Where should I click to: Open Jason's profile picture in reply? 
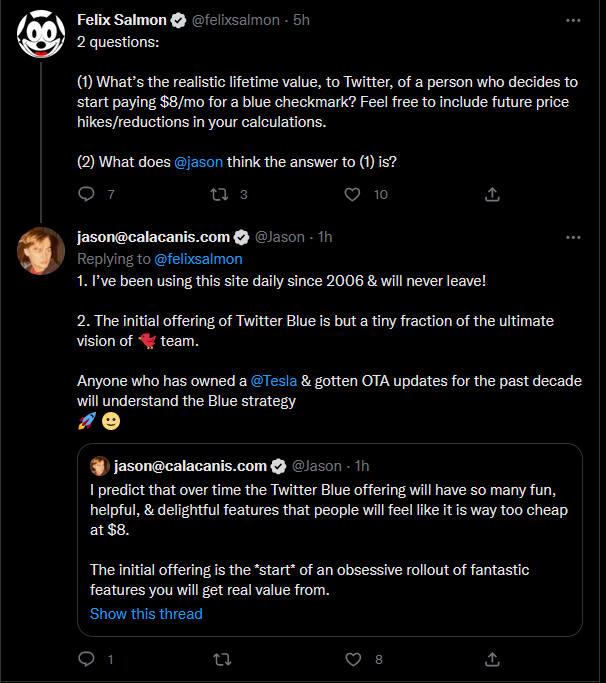click(41, 252)
